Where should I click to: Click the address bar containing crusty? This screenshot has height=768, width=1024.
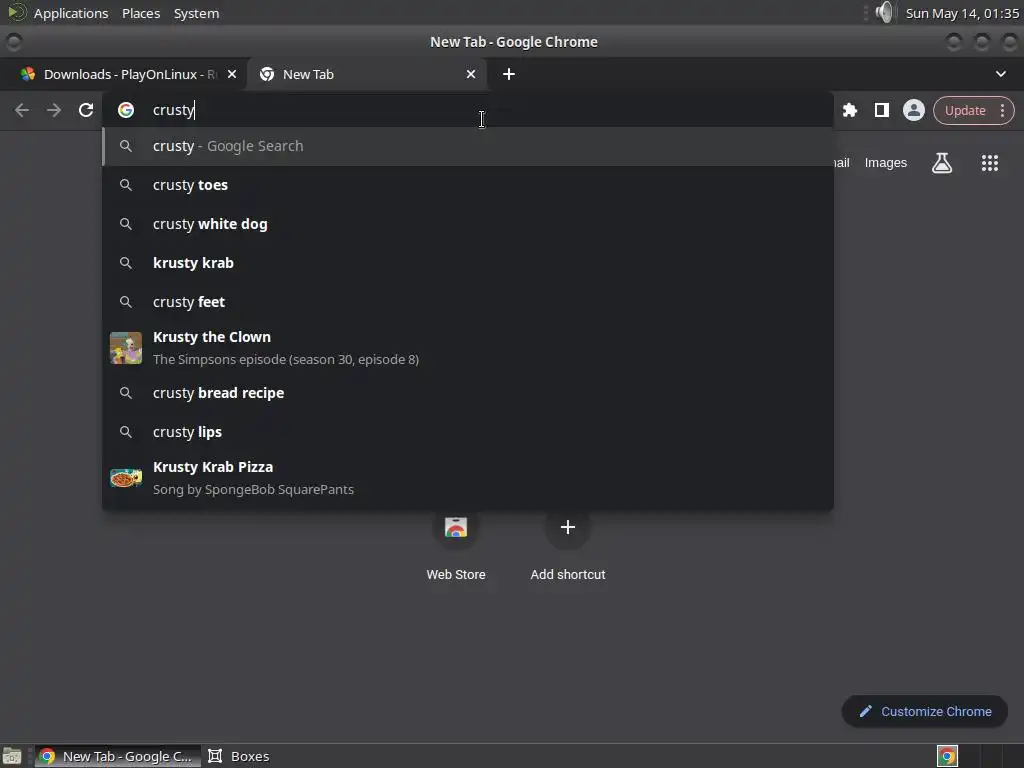tap(468, 110)
